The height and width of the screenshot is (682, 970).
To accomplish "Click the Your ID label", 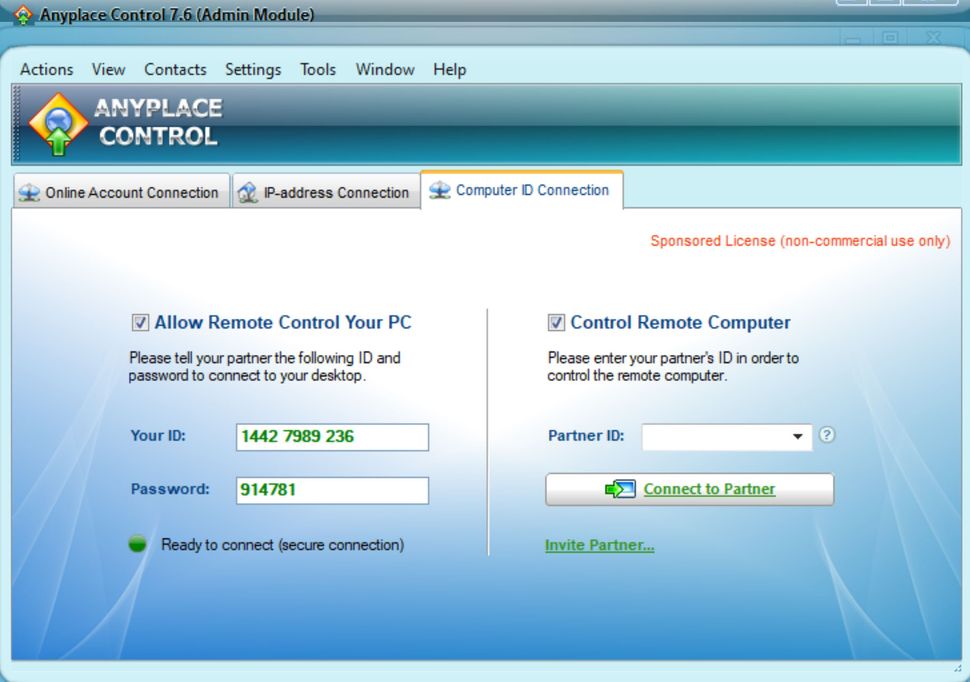I will 158,436.
